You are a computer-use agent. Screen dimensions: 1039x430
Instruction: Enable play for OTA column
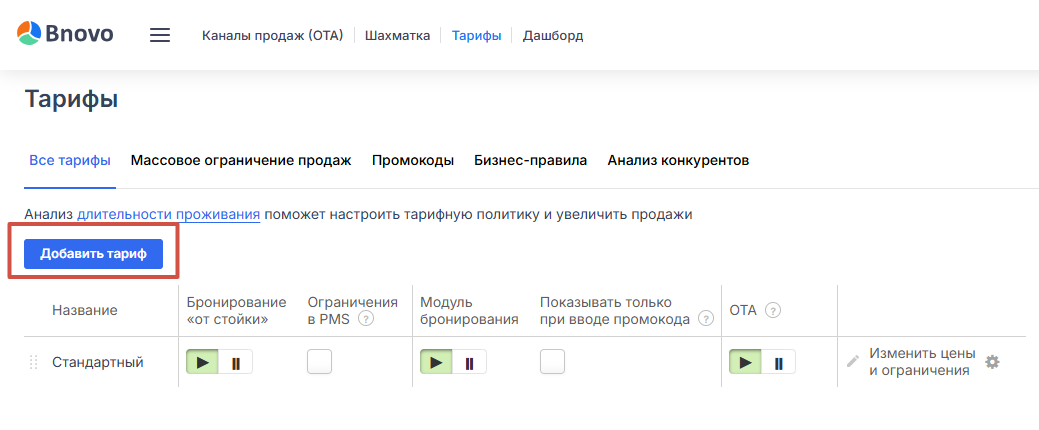[x=746, y=362]
